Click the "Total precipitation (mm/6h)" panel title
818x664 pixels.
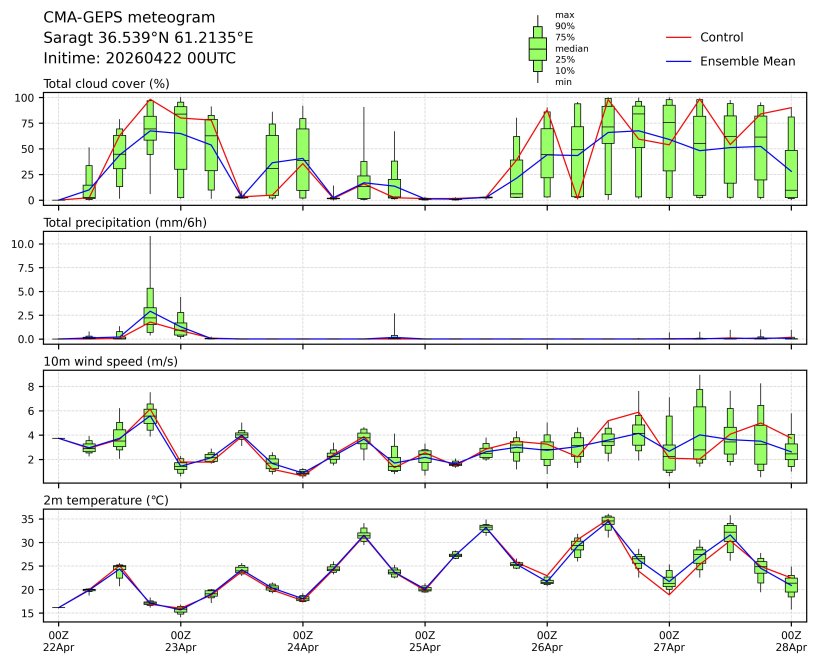(125, 222)
